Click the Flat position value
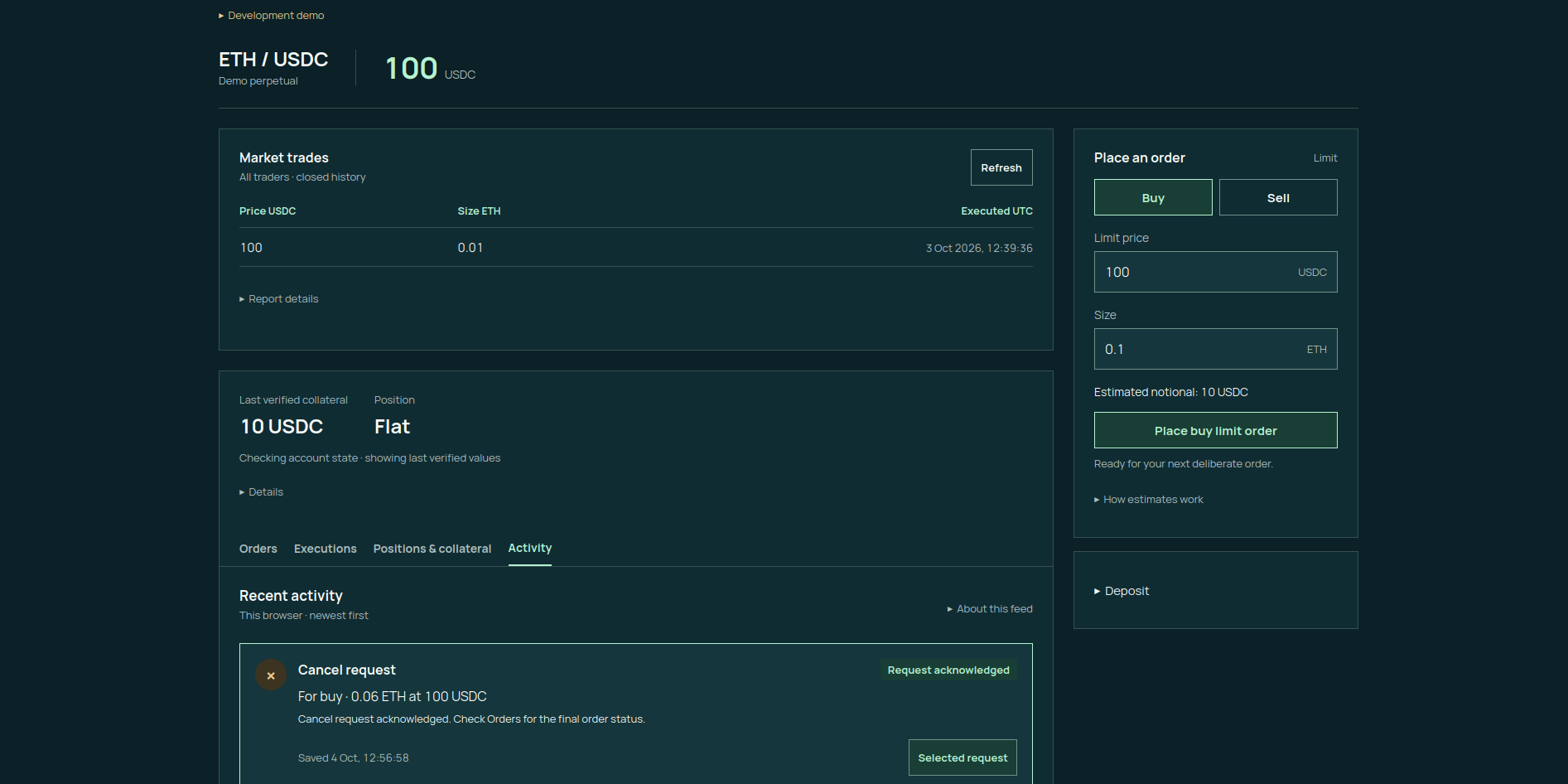This screenshot has width=1568, height=784. point(392,427)
